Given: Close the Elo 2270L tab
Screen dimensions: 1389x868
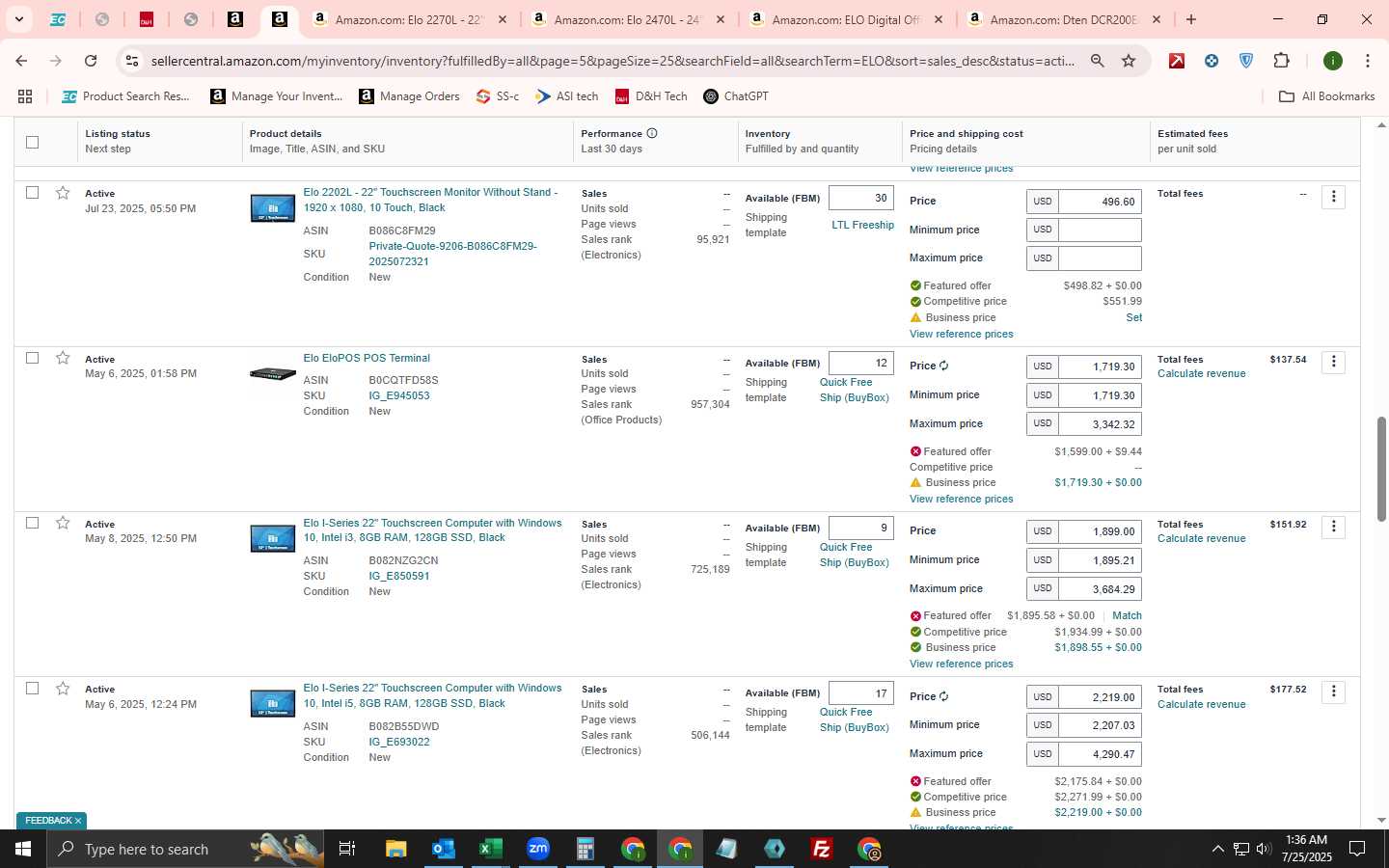Looking at the screenshot, I should (x=502, y=19).
